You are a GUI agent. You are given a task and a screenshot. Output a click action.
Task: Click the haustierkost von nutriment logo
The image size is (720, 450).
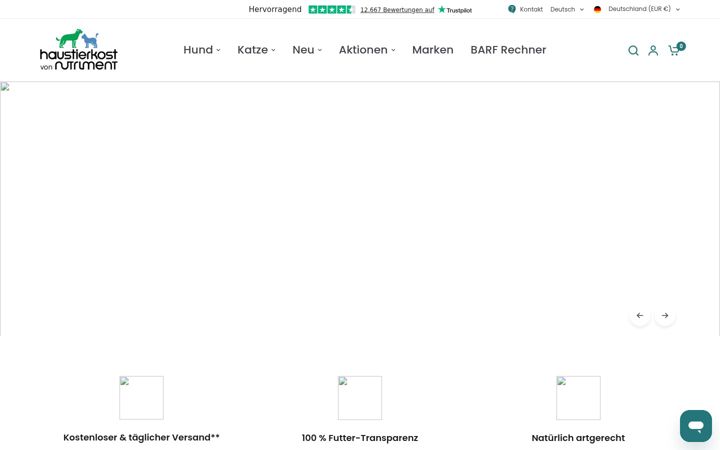79,50
